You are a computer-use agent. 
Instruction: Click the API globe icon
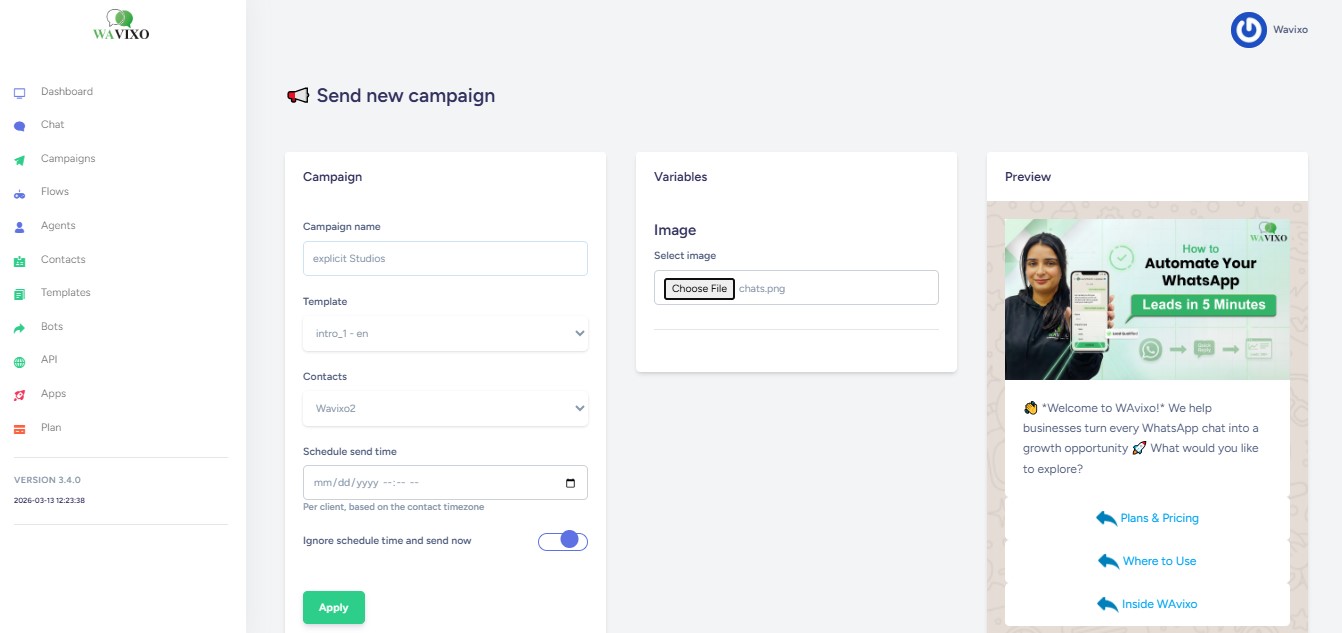tap(19, 361)
